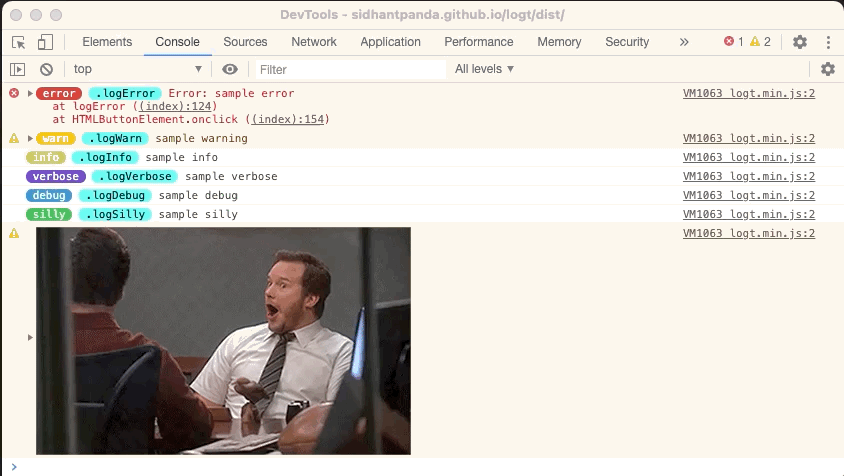The image size is (844, 476).
Task: Click the green silly badge
Action: click(49, 214)
